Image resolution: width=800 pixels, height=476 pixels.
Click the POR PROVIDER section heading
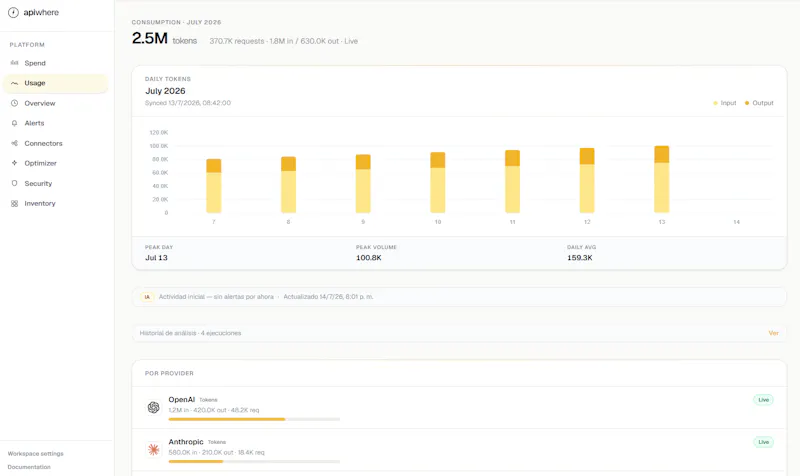169,373
